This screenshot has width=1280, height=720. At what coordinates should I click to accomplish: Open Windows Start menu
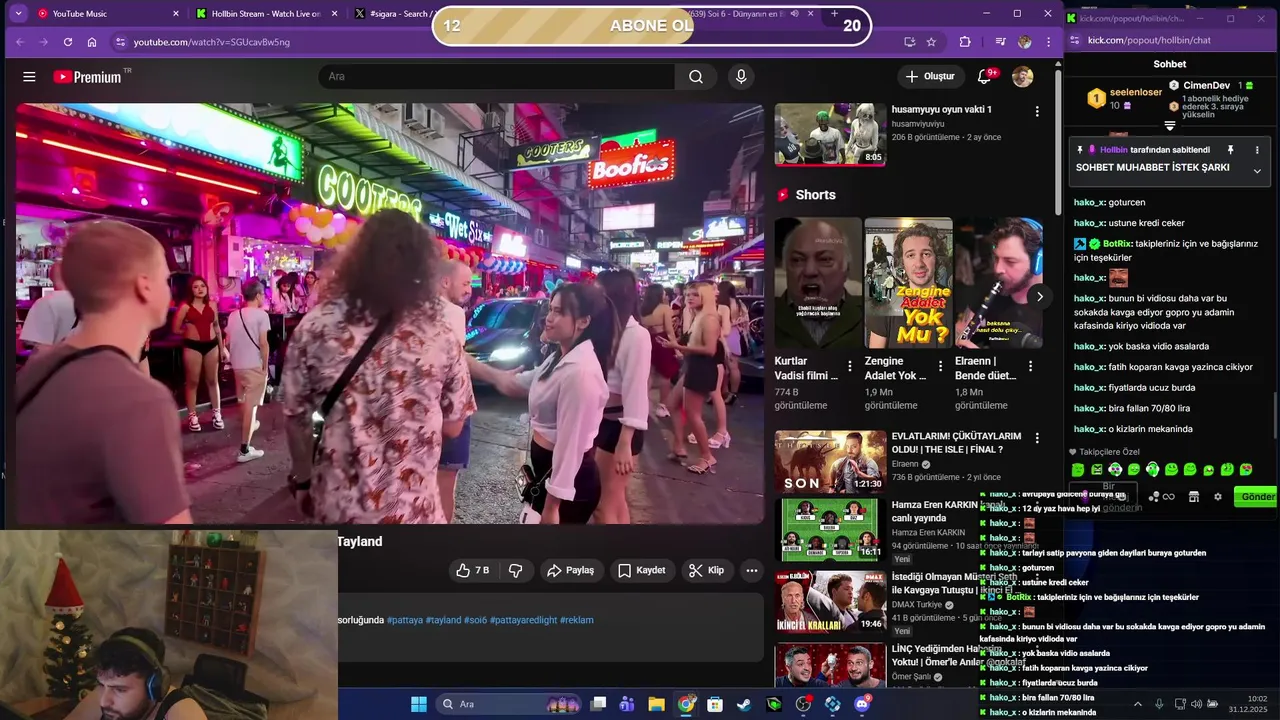tap(419, 704)
